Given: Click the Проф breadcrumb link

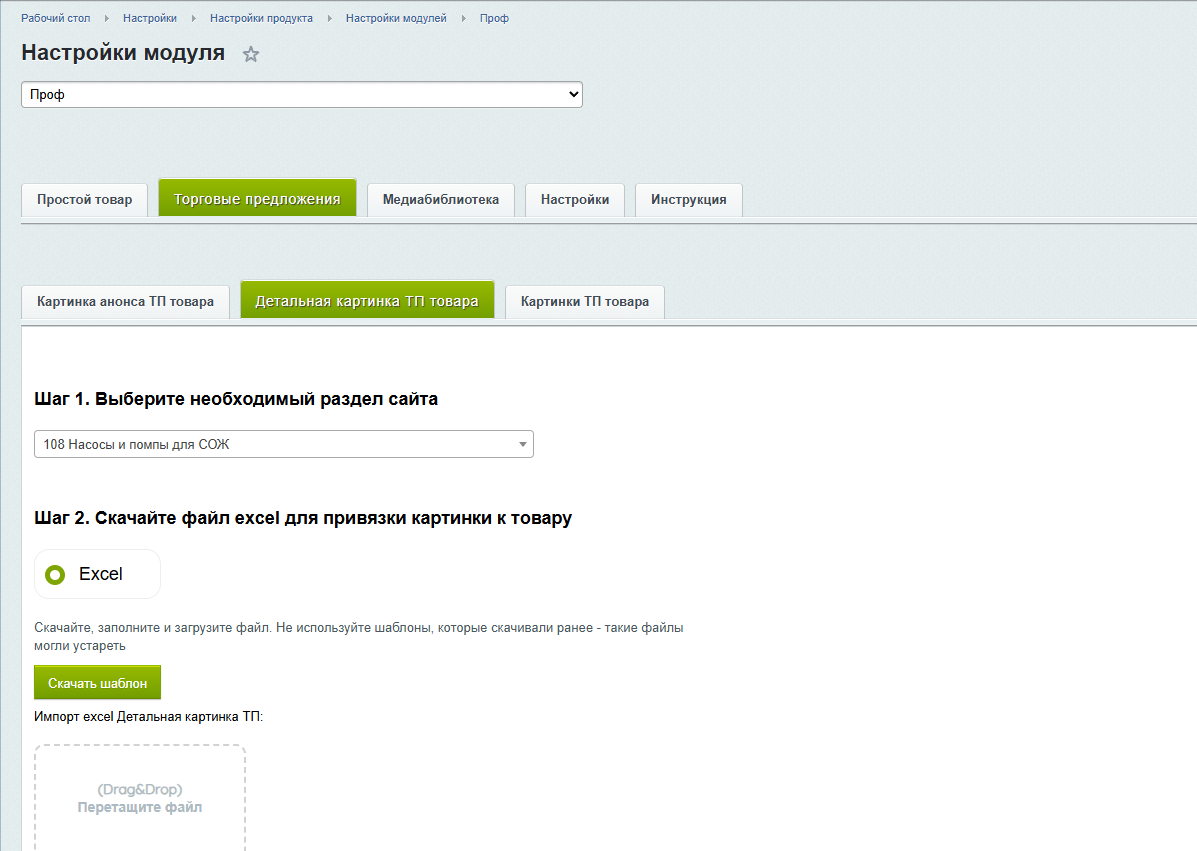Looking at the screenshot, I should point(494,19).
